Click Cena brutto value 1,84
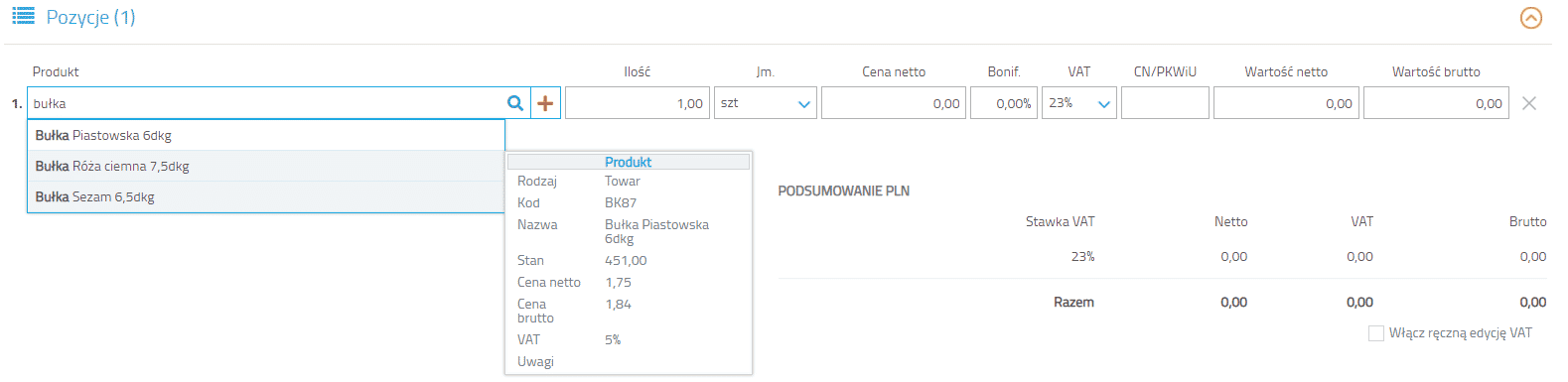The image size is (1568, 382). pos(619,304)
